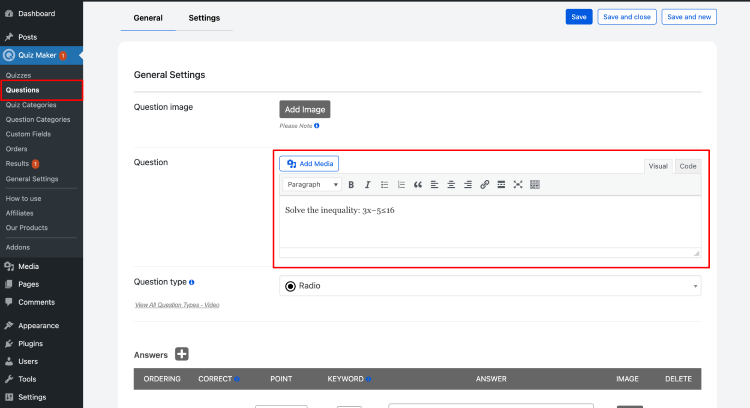Open Quizzes submenu item
The width and height of the screenshot is (750, 408).
(18, 76)
